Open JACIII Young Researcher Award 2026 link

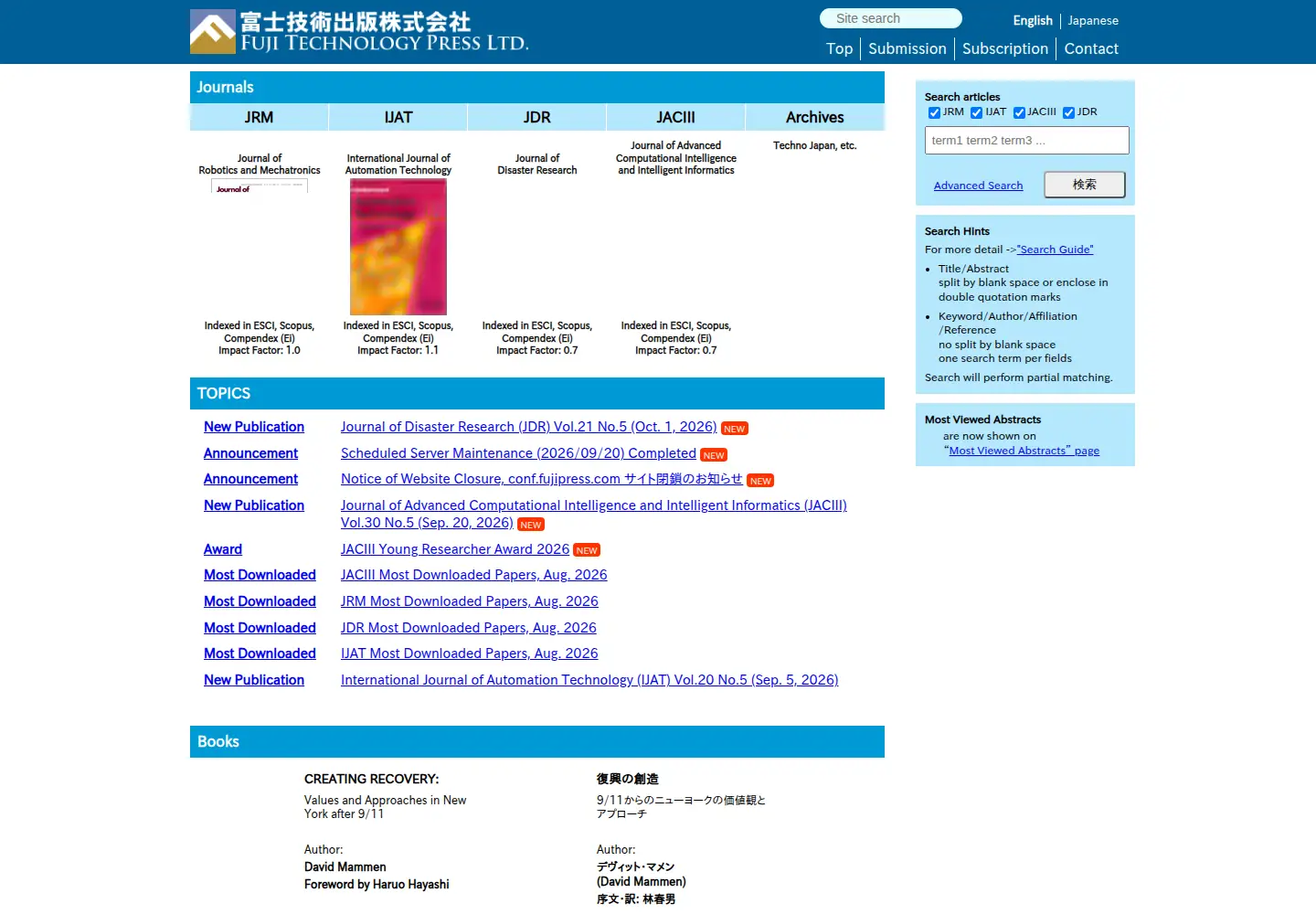[x=455, y=549]
